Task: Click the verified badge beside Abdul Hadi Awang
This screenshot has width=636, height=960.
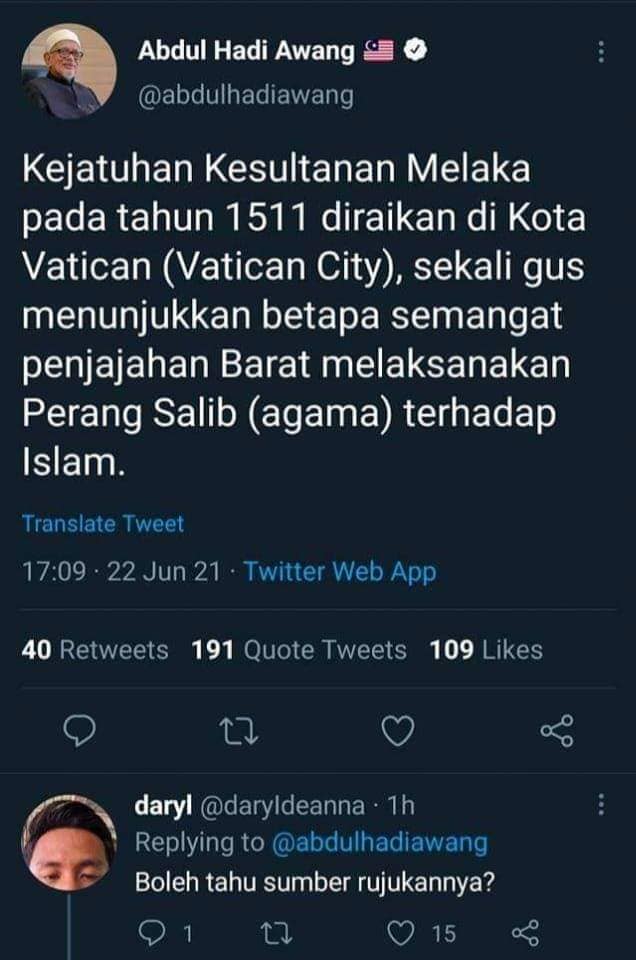Action: click(416, 50)
